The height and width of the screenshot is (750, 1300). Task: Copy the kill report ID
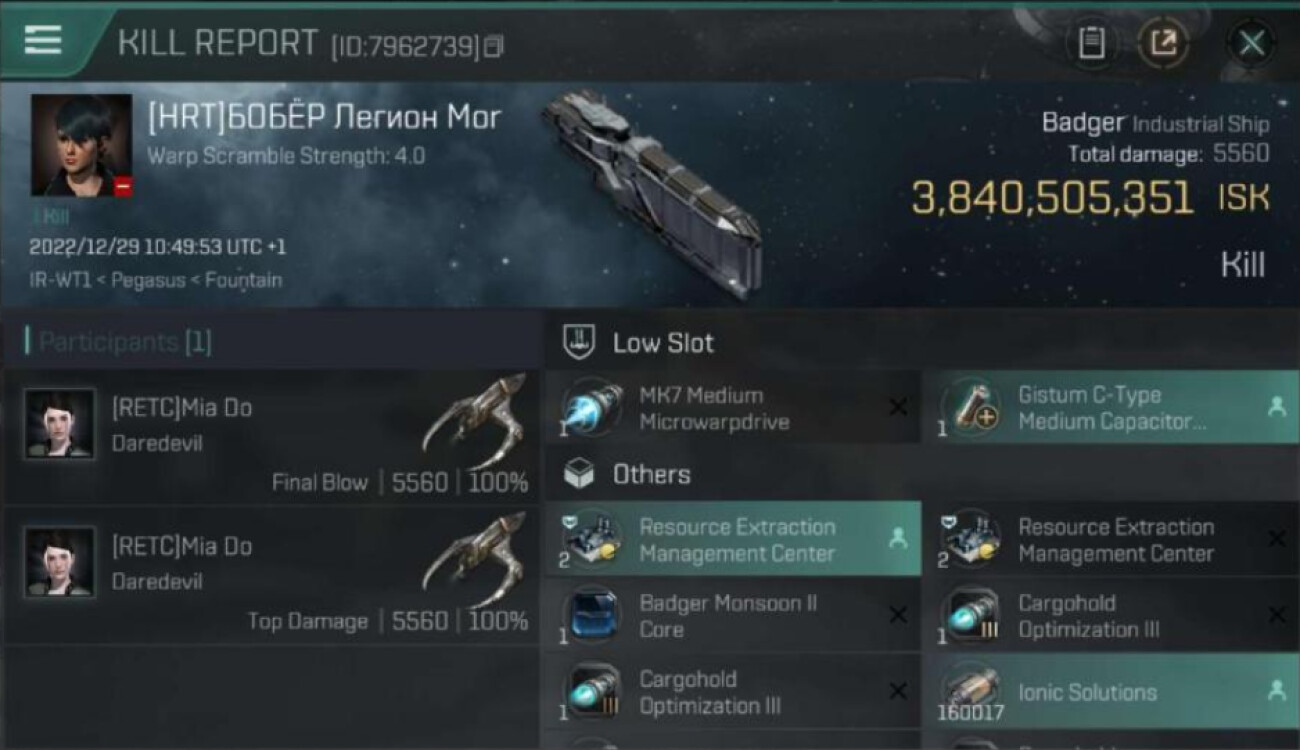pos(494,46)
